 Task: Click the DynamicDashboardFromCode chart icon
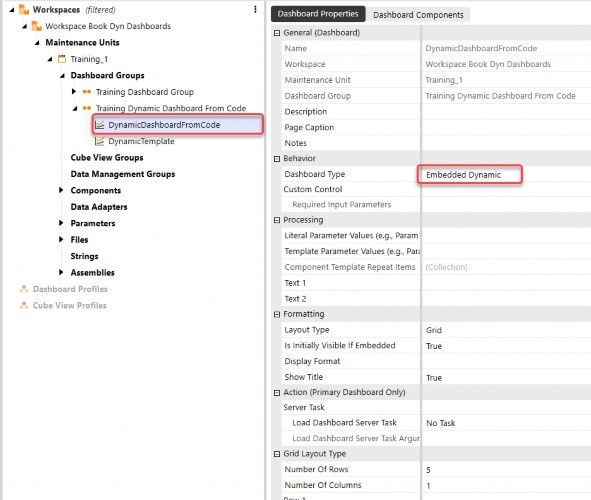[100, 125]
